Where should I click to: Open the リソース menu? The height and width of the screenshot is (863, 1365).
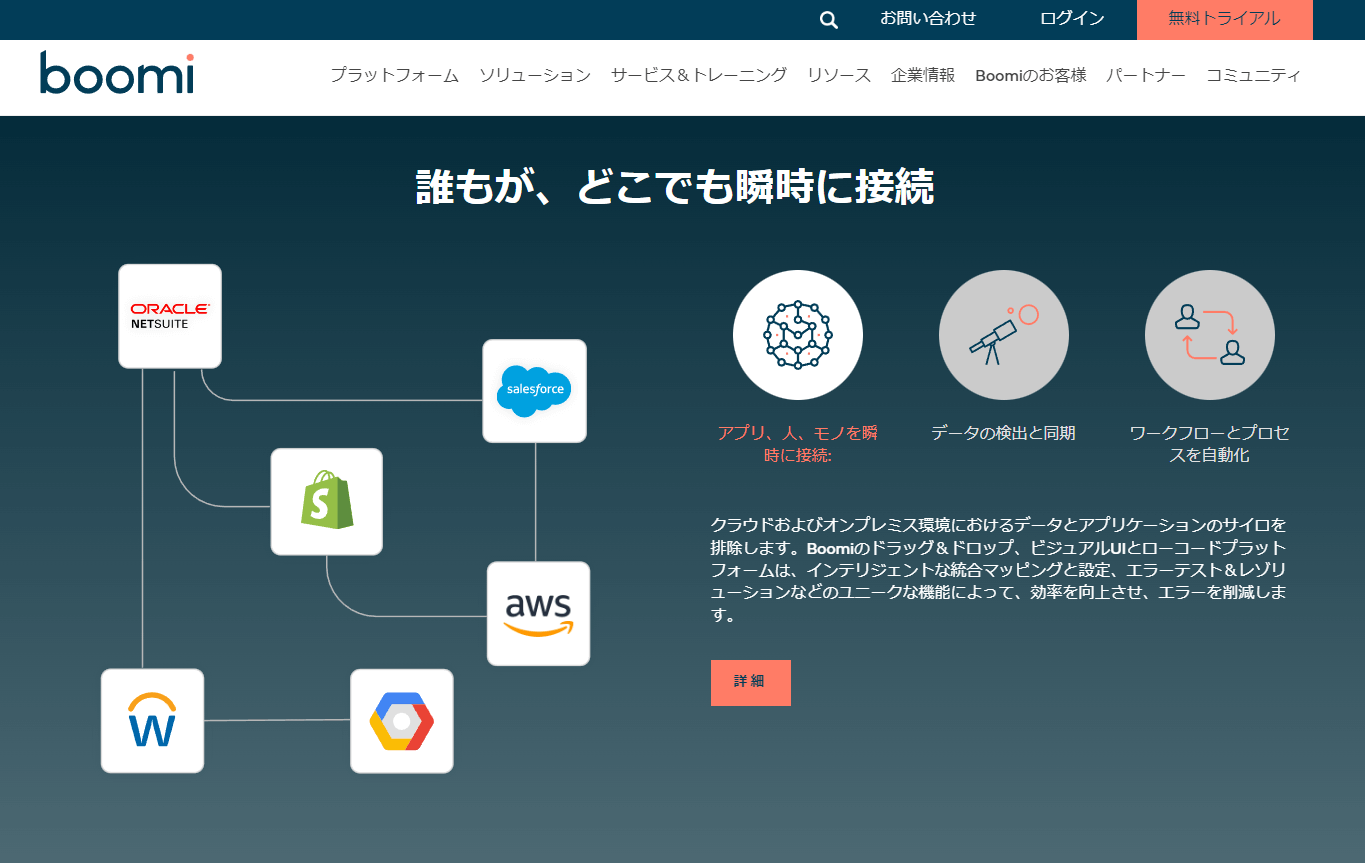click(839, 75)
